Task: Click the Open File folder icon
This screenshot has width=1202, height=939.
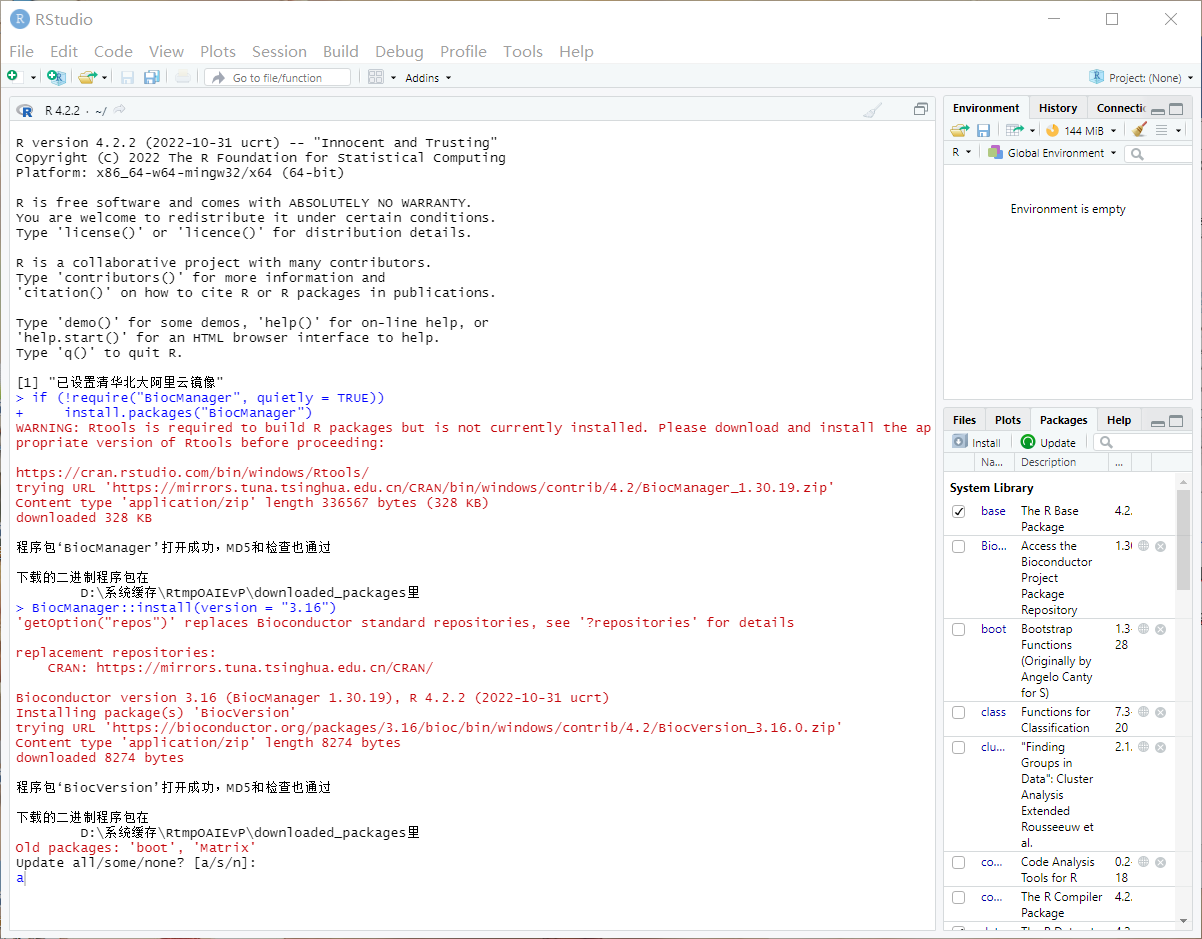Action: (x=87, y=77)
